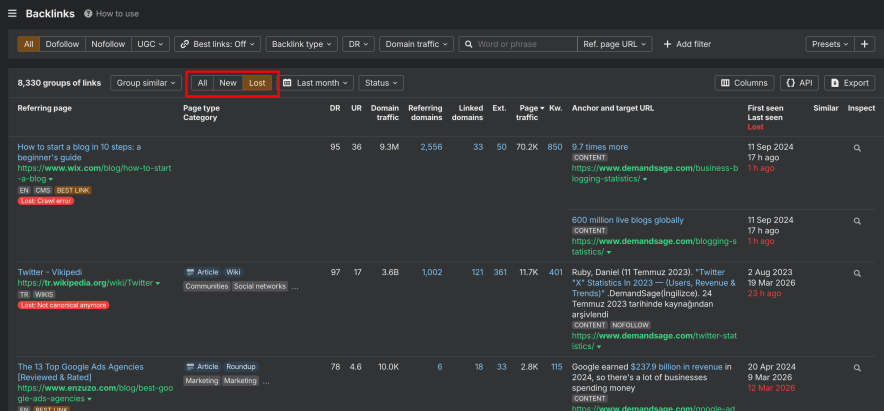The height and width of the screenshot is (411, 884).
Task: Open the API button with braces icon
Action: 798,83
